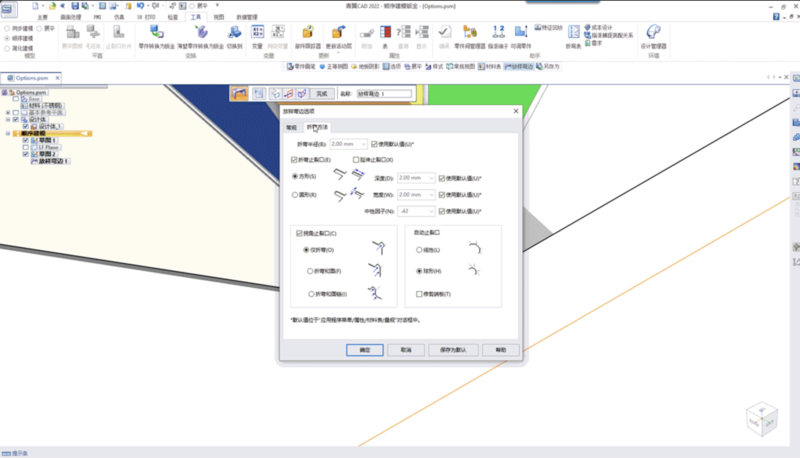Check the 修剪拐形 checkbox

click(x=418, y=294)
